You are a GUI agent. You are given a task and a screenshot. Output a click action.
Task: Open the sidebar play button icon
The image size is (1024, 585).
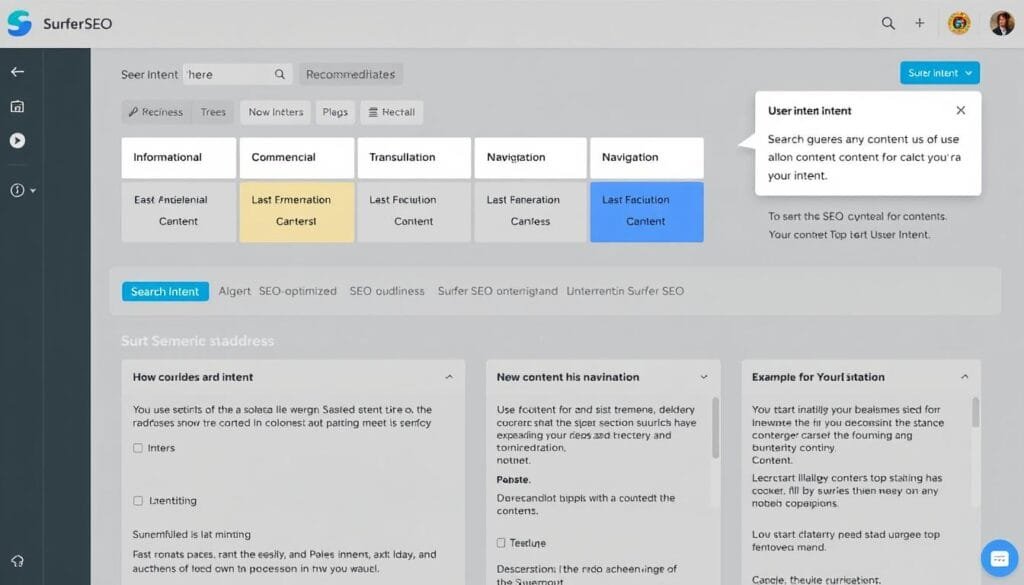pyautogui.click(x=17, y=140)
